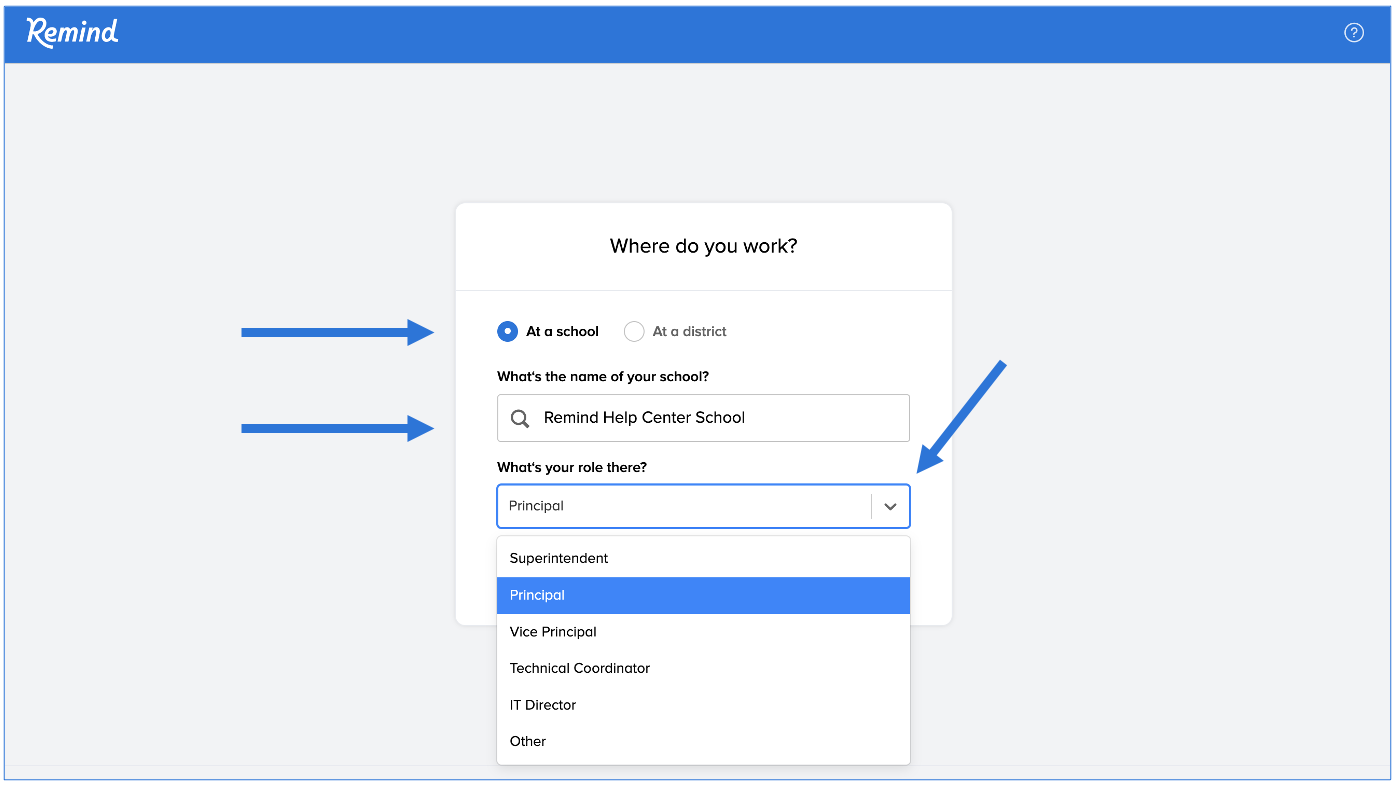The width and height of the screenshot is (1399, 786).
Task: Select Vice Principal from the dropdown
Action: click(x=553, y=632)
